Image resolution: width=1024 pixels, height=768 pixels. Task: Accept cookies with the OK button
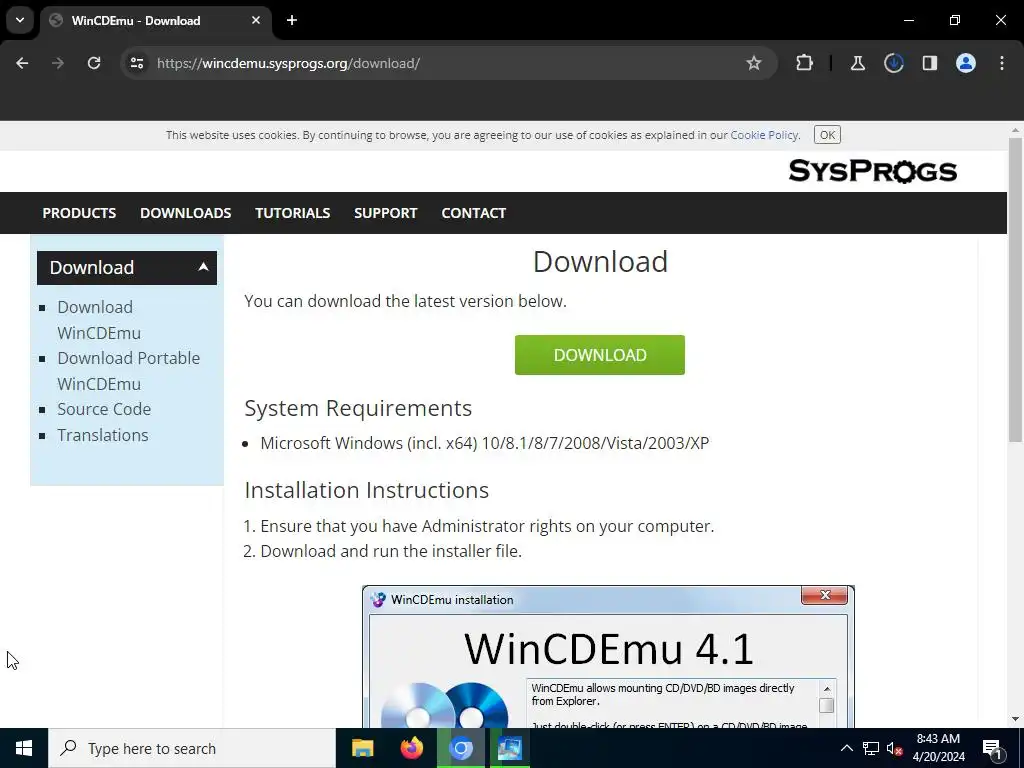[x=827, y=135]
